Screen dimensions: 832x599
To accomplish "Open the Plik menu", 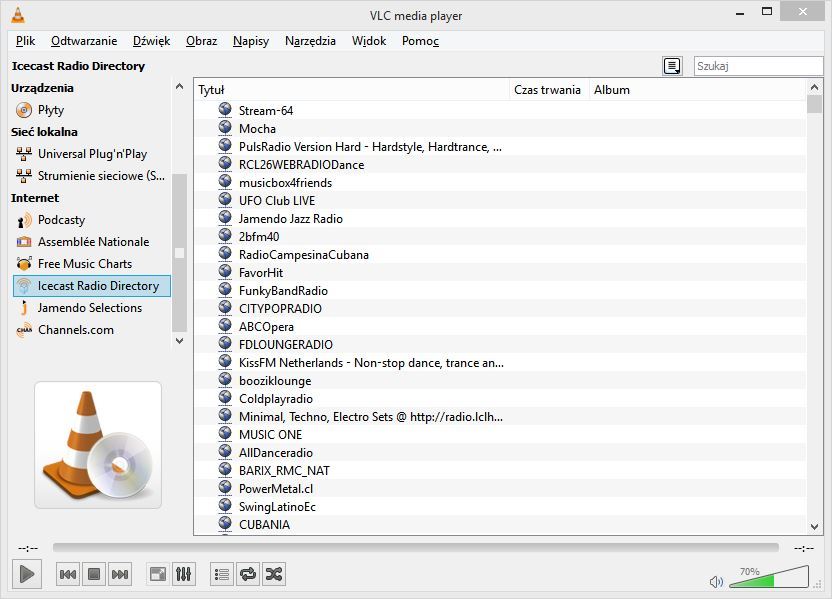I will (x=25, y=41).
